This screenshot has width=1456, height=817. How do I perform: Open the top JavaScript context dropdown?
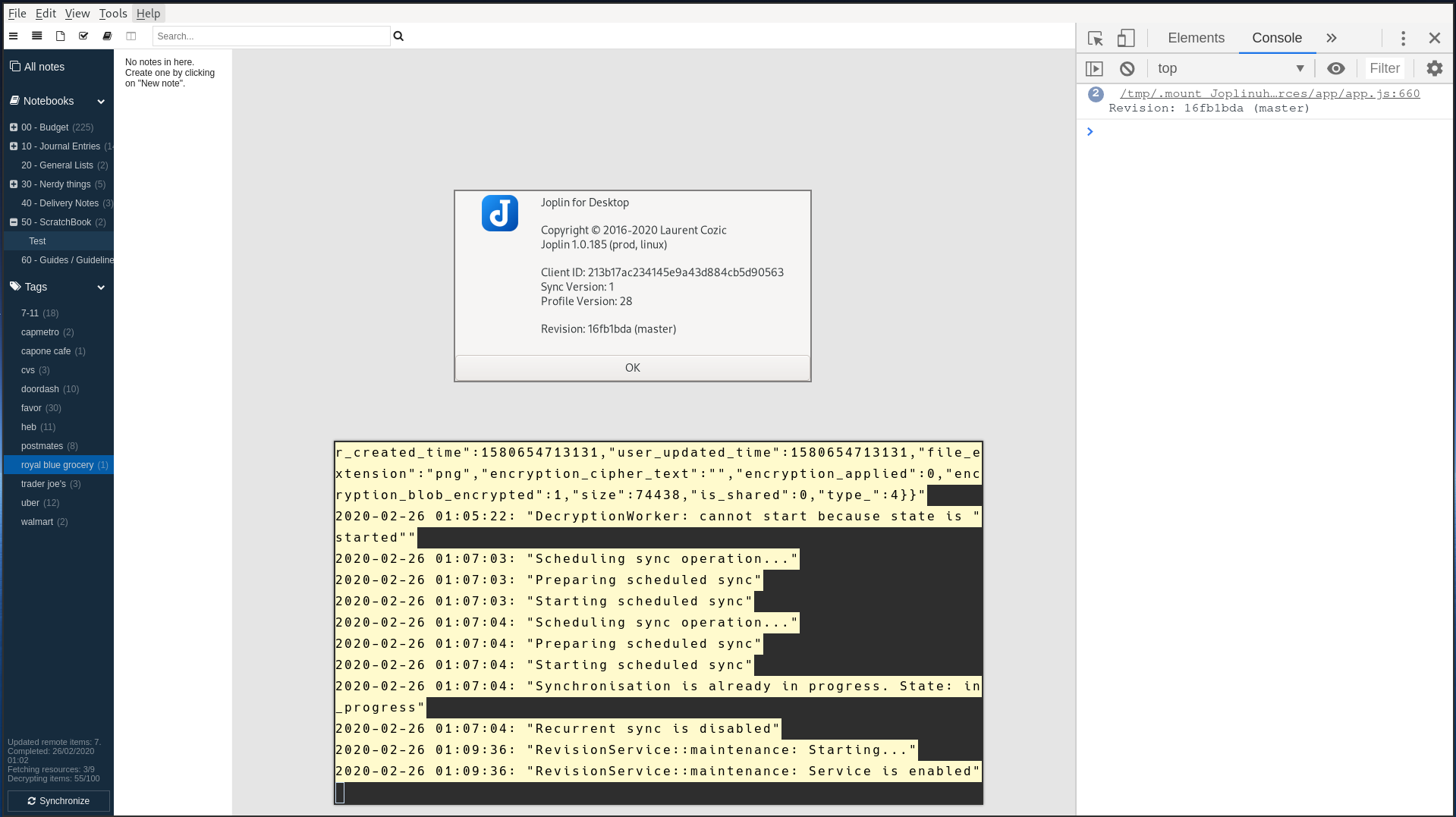coord(1231,68)
